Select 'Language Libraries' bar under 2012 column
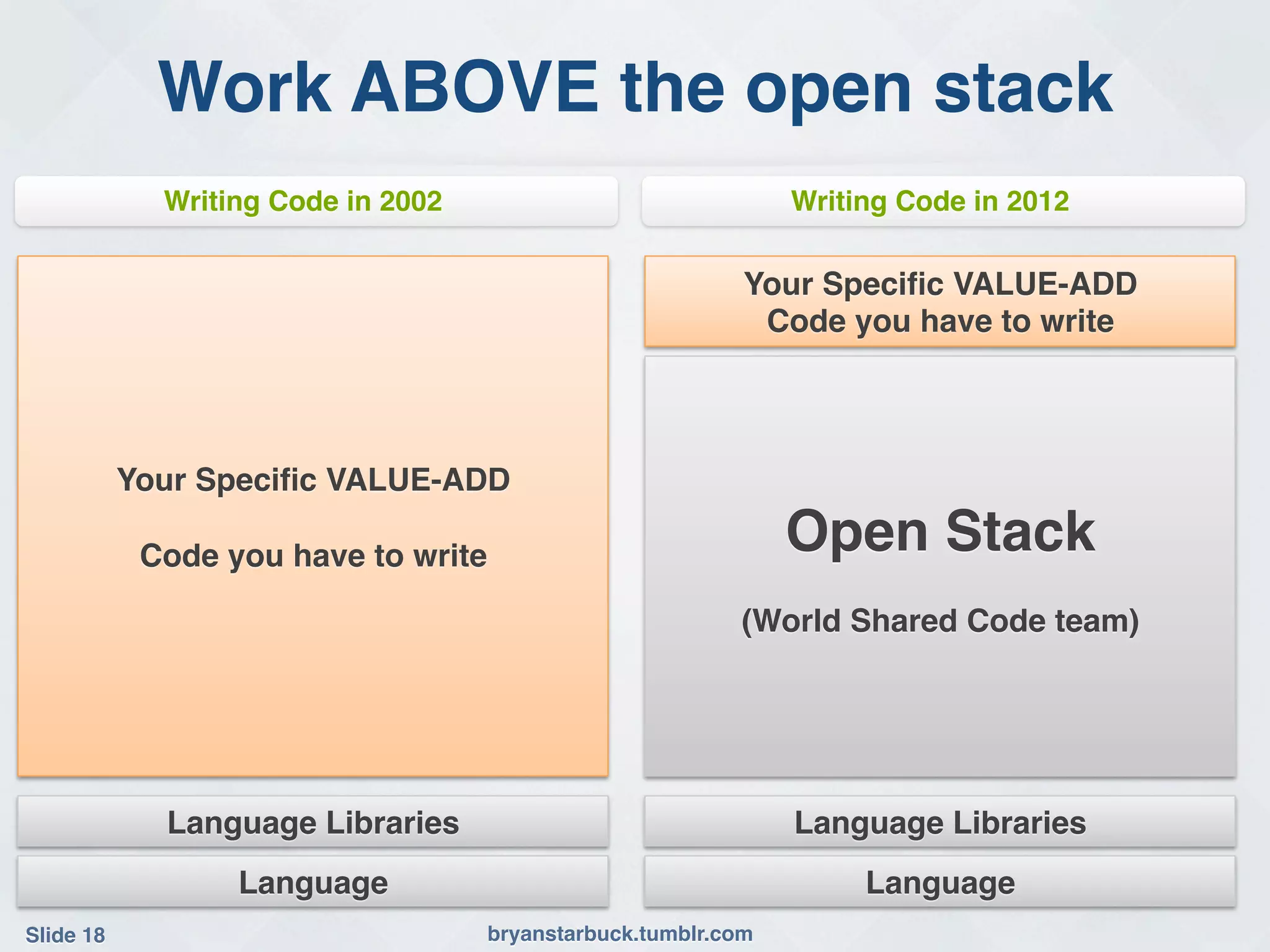 click(x=940, y=822)
